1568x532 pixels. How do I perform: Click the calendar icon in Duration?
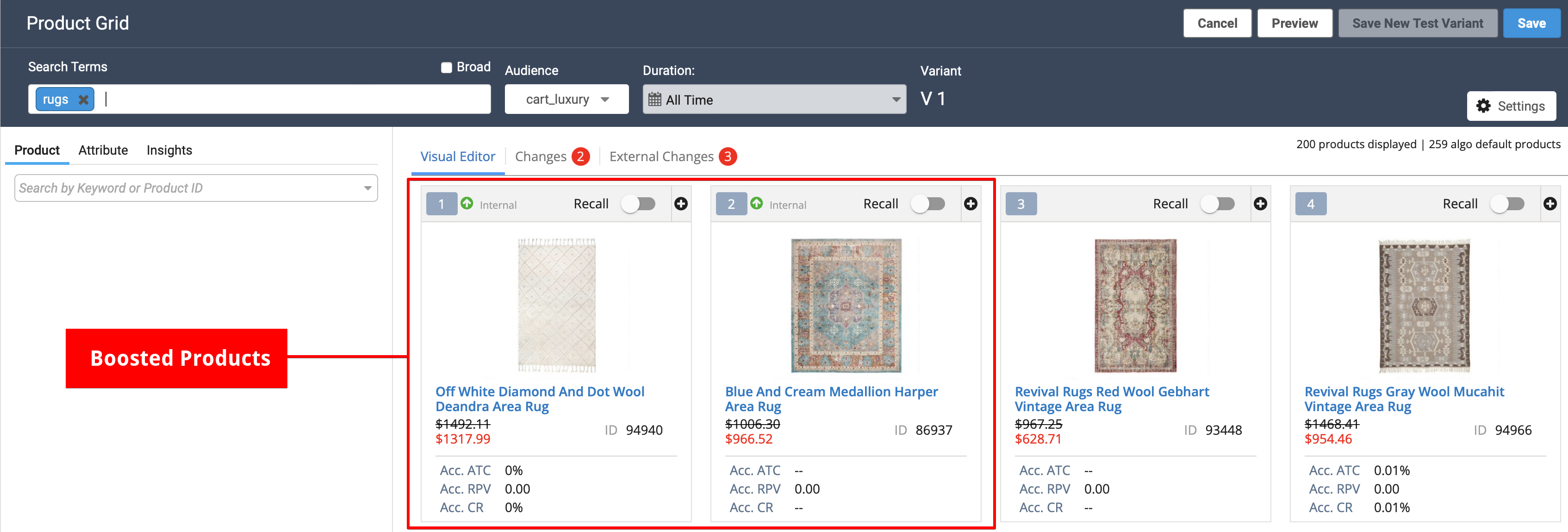click(654, 99)
